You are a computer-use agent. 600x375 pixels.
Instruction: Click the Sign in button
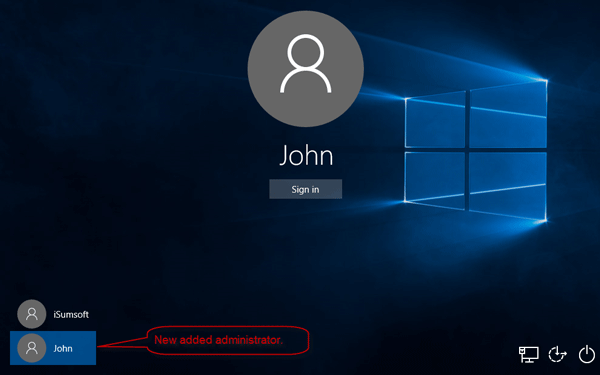(x=305, y=189)
